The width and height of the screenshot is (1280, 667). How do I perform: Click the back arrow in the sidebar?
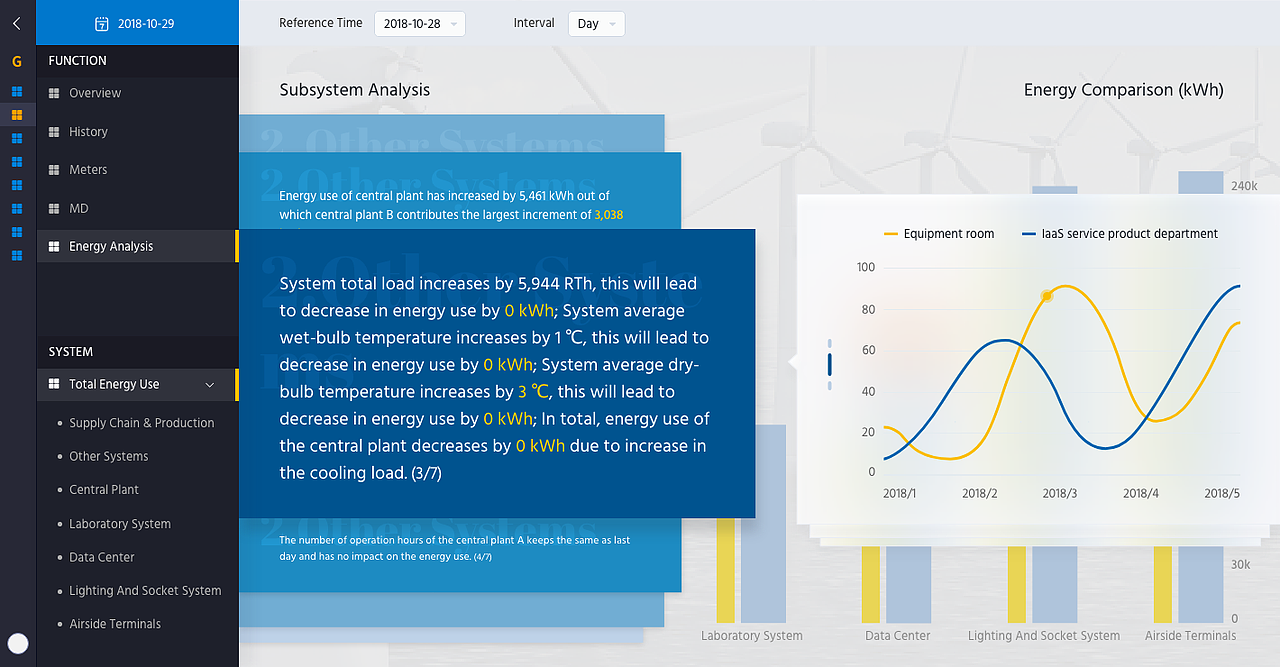pyautogui.click(x=17, y=23)
